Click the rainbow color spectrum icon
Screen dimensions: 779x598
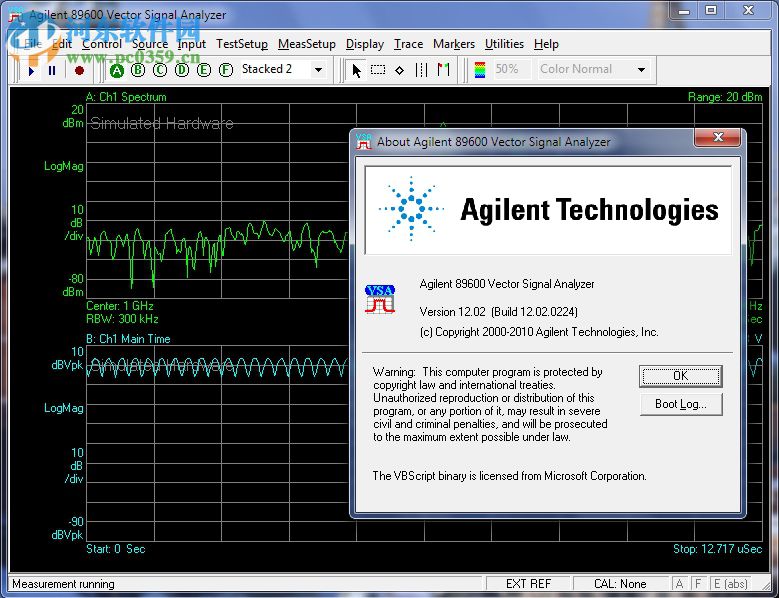pyautogui.click(x=480, y=70)
